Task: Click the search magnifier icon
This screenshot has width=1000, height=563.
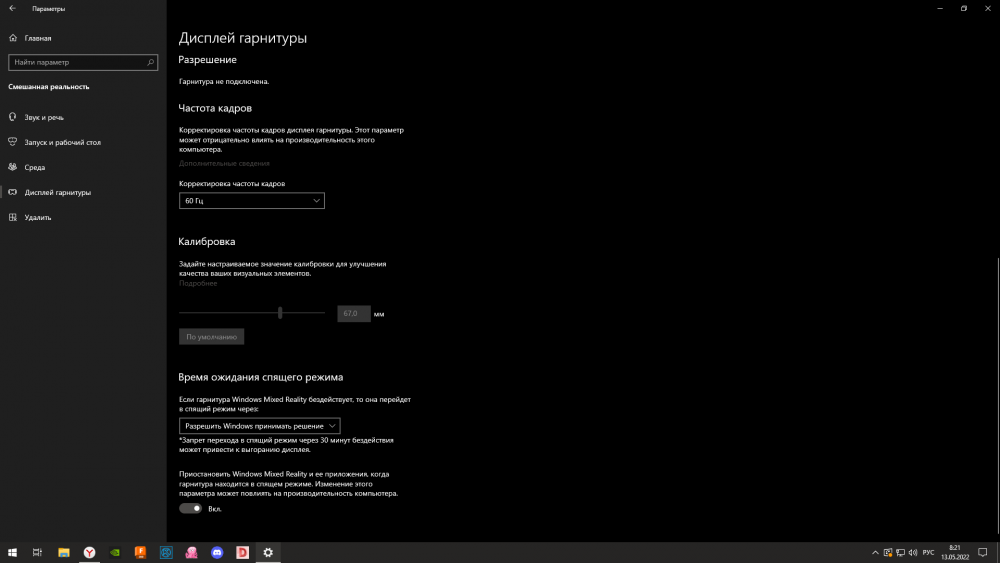Action: 151,62
